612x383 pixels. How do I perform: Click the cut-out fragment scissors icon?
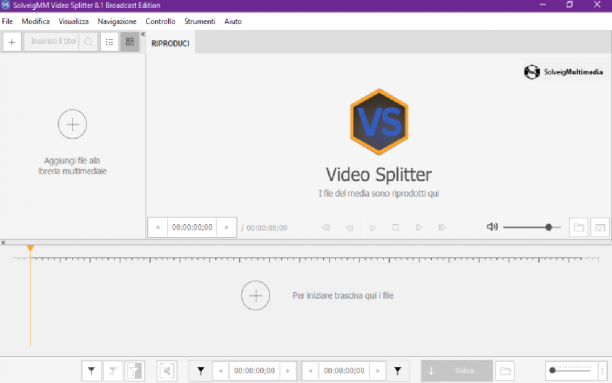click(167, 371)
